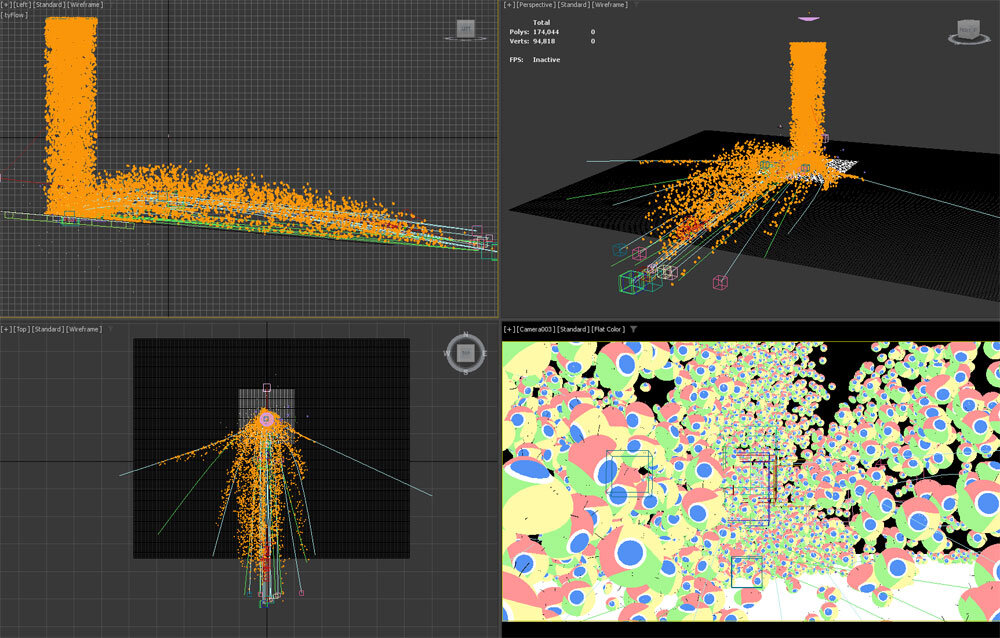The height and width of the screenshot is (638, 1000).
Task: Open the [+] menu in the Top viewport
Action: [x=5, y=329]
